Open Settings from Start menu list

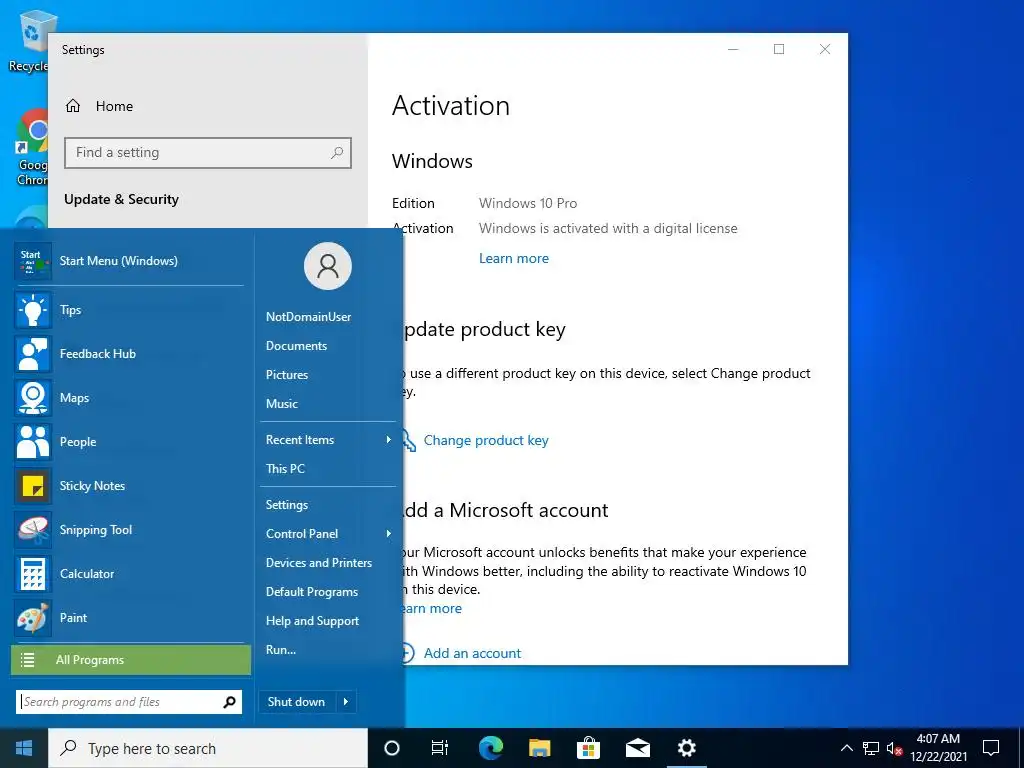tap(287, 504)
